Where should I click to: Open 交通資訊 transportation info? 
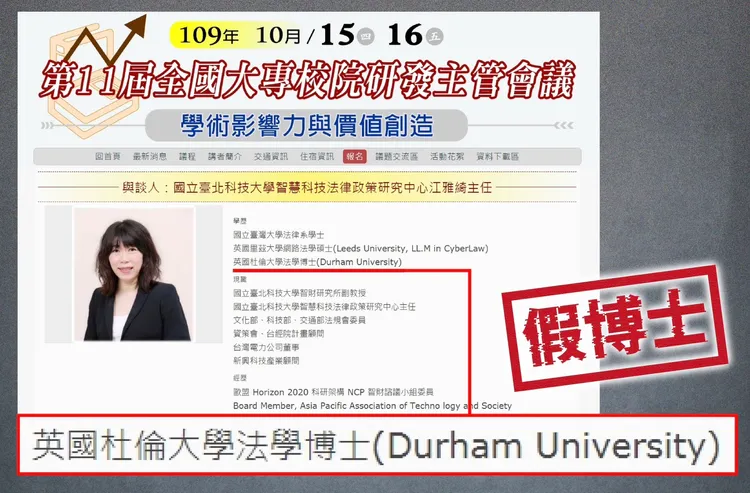pyautogui.click(x=272, y=157)
